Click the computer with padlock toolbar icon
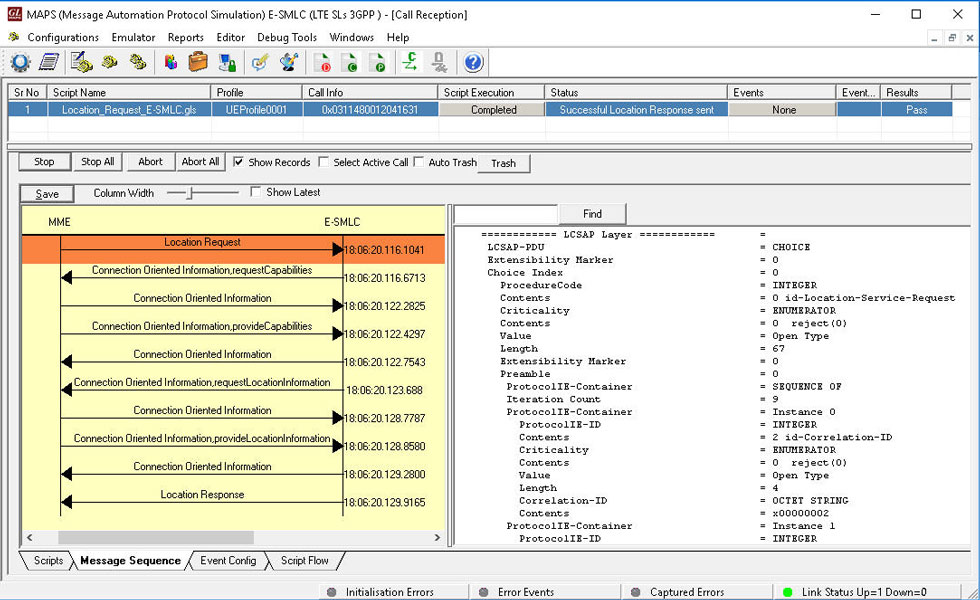The height and width of the screenshot is (600, 980). click(x=227, y=62)
